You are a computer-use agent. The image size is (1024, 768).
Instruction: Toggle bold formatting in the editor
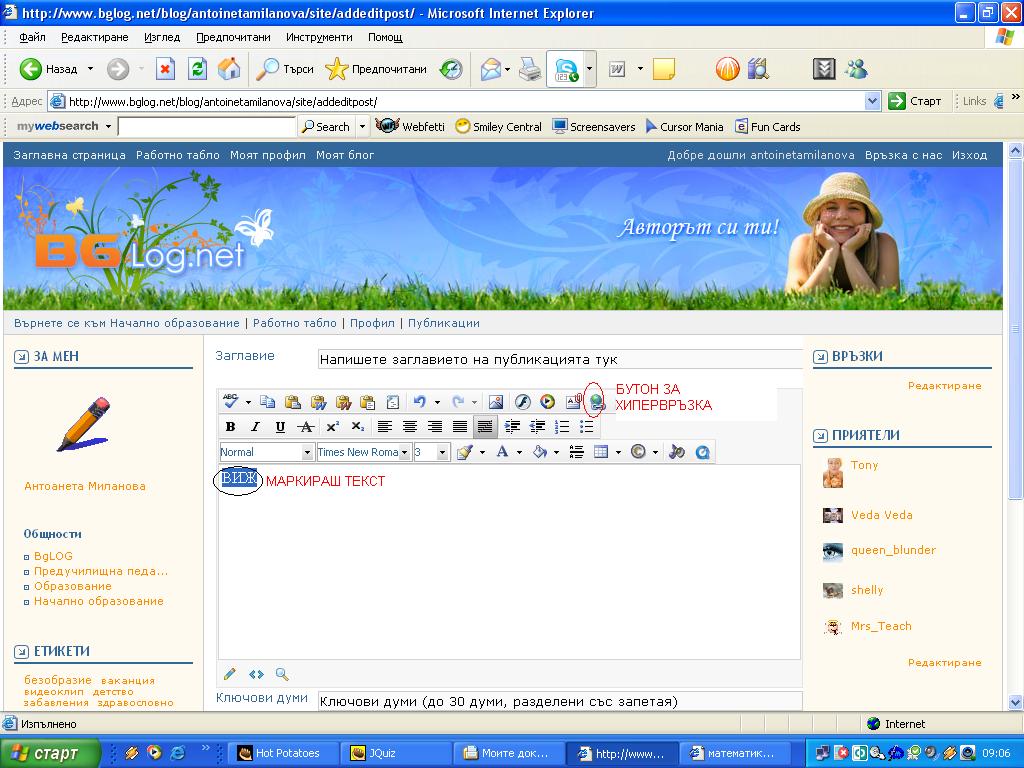[230, 426]
